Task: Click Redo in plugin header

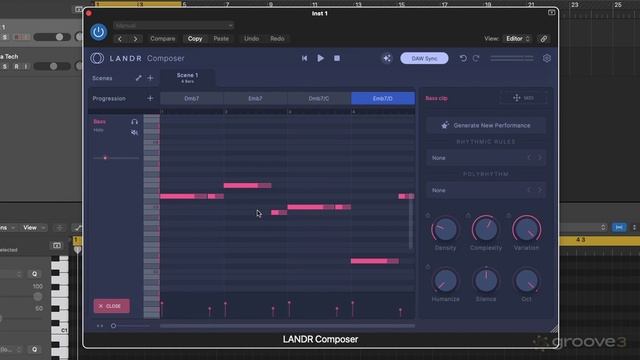Action: 277,39
